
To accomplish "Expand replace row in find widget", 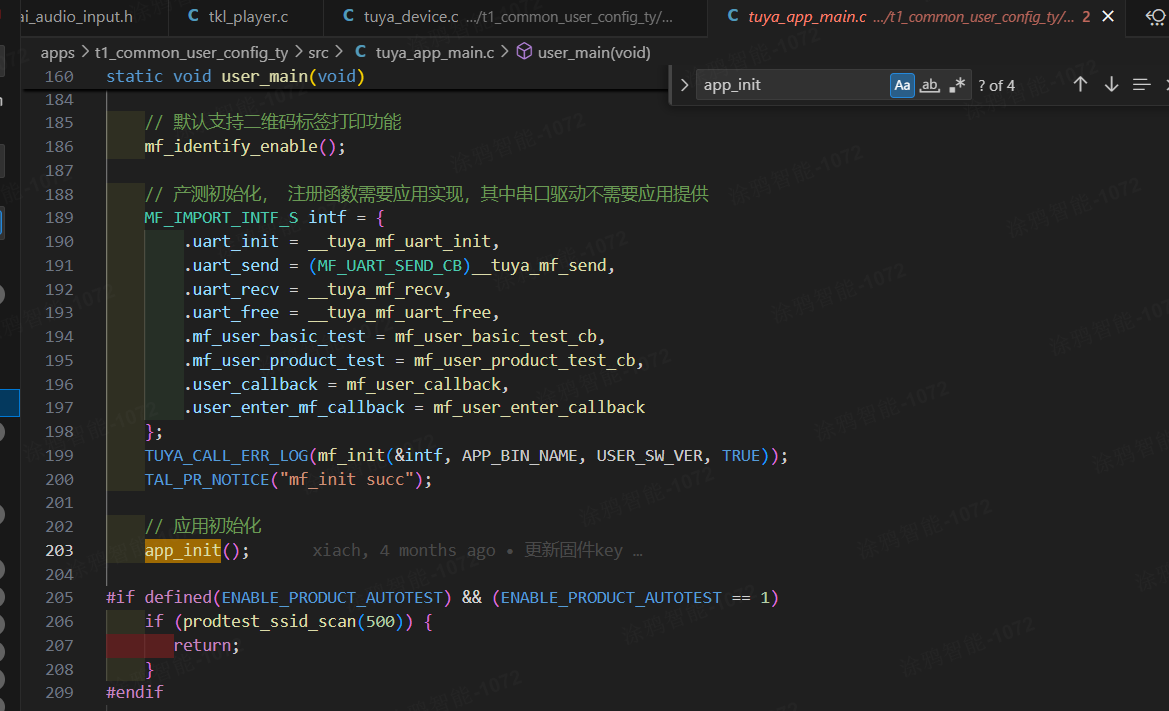I will 684,85.
